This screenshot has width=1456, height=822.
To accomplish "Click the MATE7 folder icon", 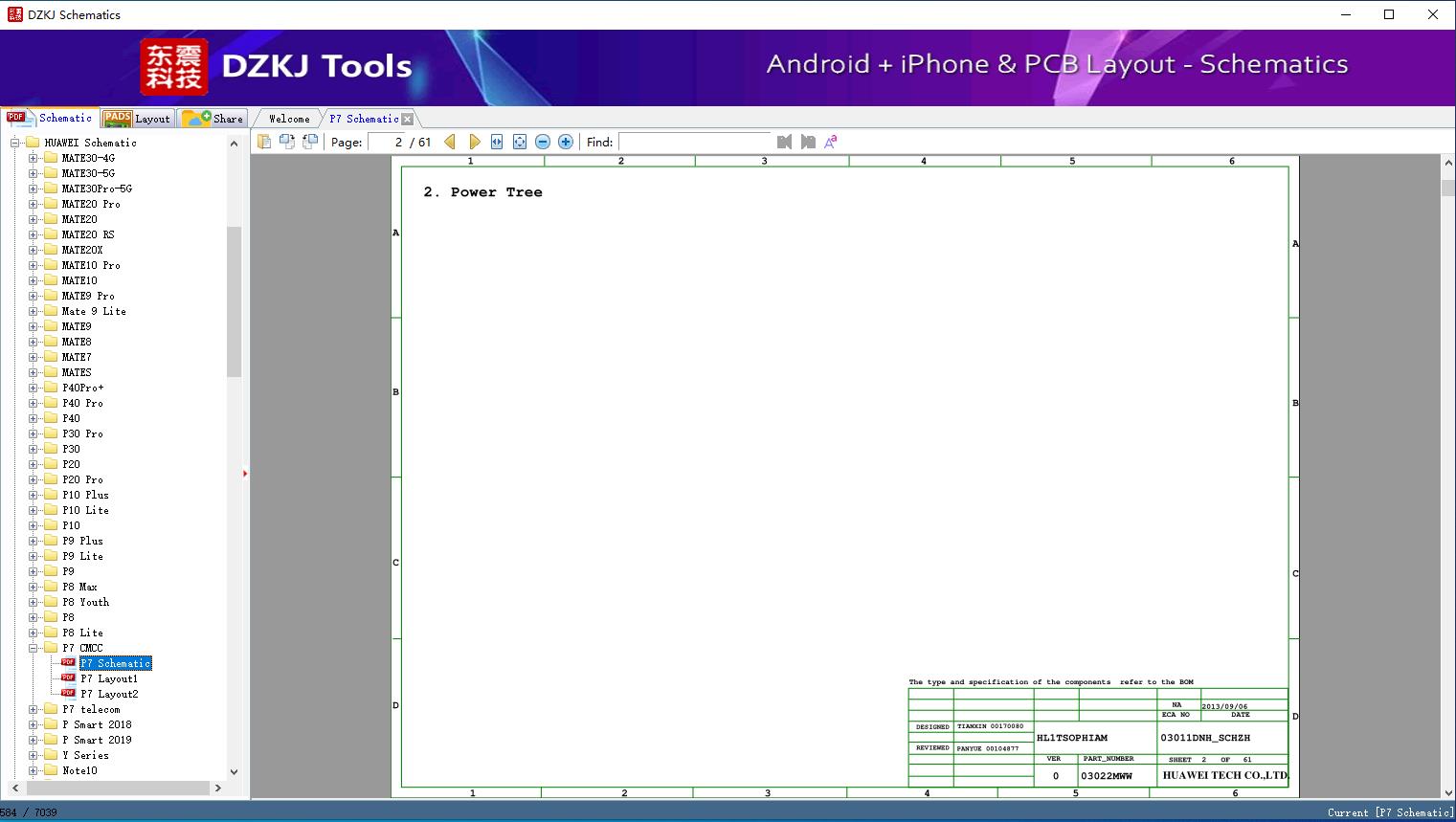I will (x=51, y=357).
